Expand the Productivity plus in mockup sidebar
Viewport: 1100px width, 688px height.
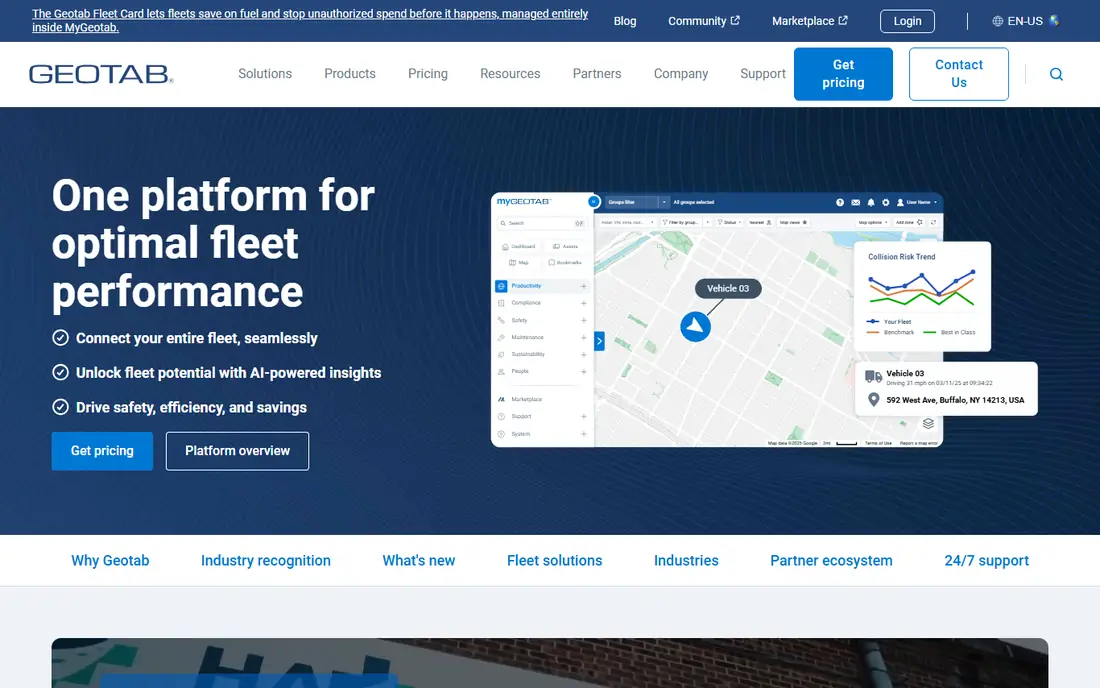pyautogui.click(x=583, y=286)
